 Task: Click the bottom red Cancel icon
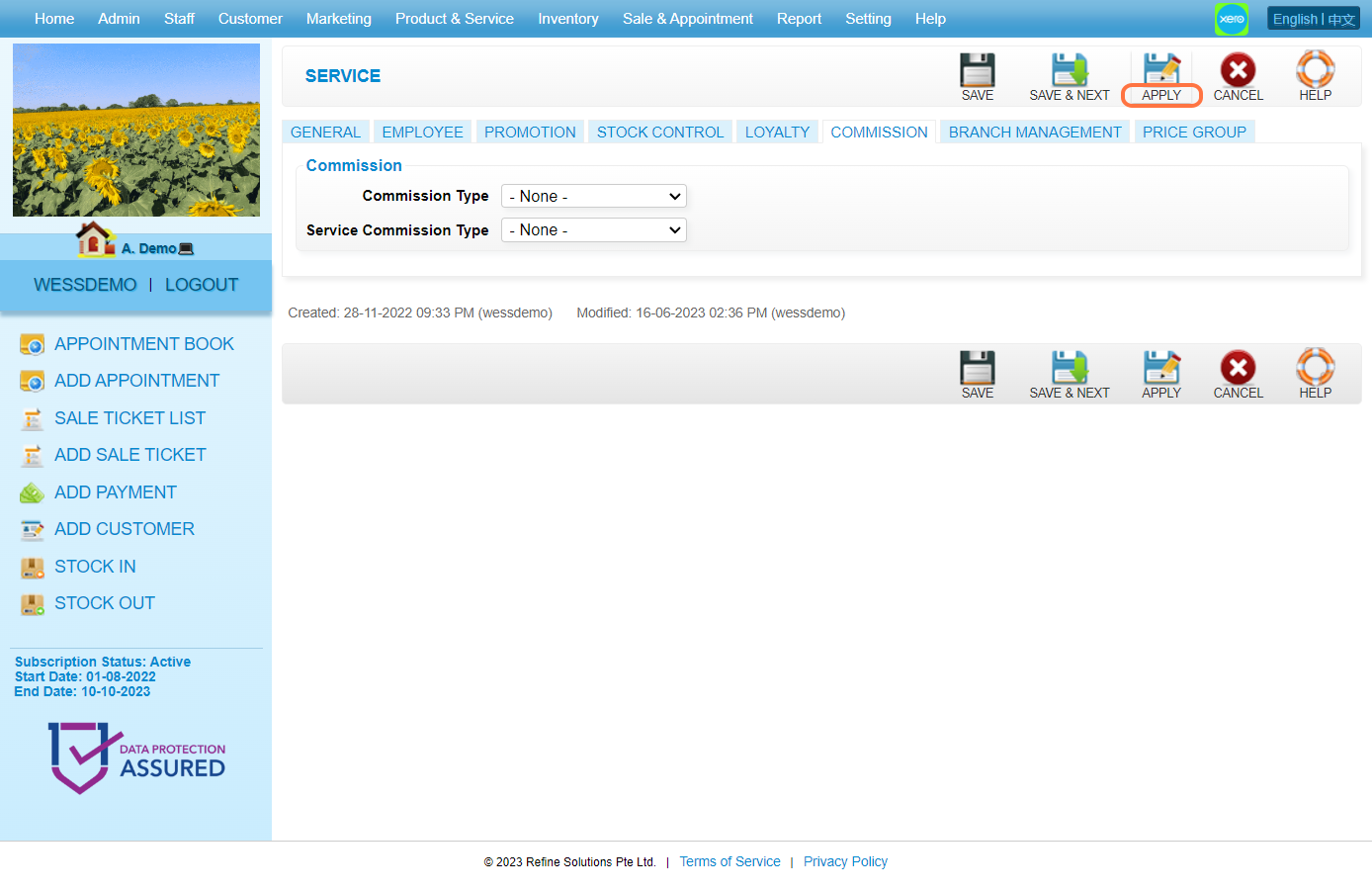tap(1238, 368)
